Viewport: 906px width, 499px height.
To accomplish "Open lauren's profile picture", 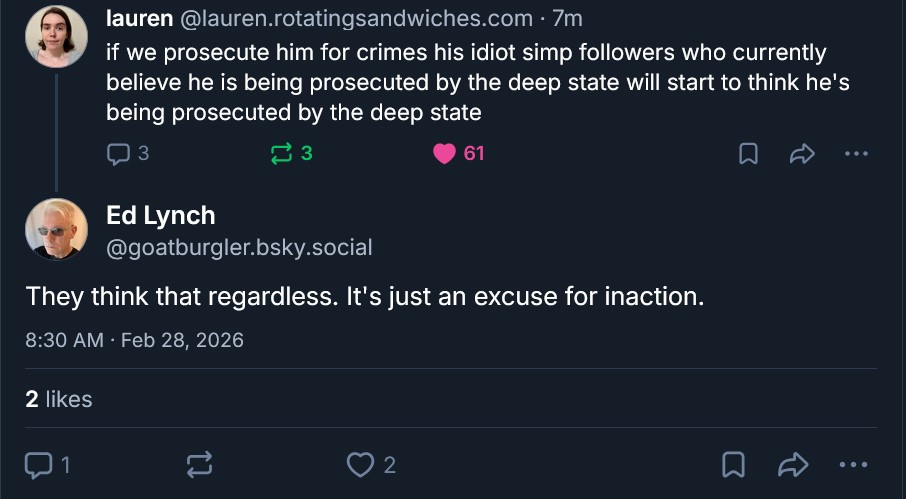I will (56, 36).
